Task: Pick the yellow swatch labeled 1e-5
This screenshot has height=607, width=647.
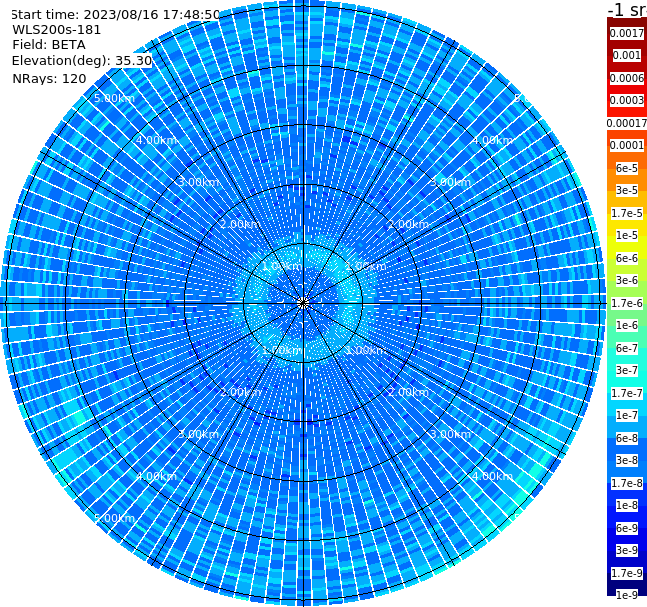Action: [627, 235]
